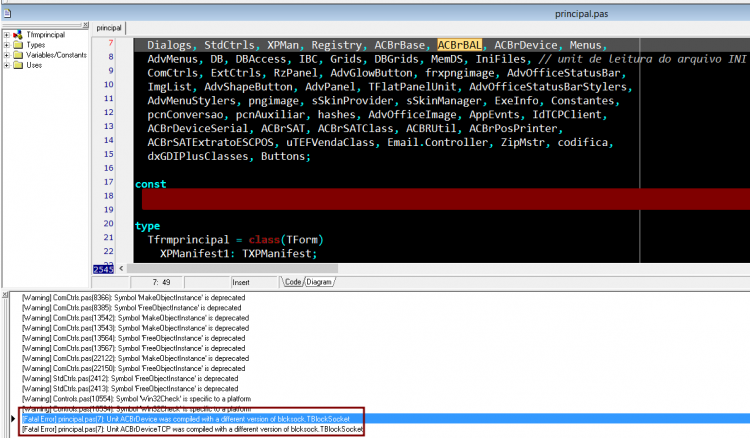Screen dimensions: 750x438
Task: Click the XPManifest1: TXPManifest field line
Action: click(x=238, y=253)
